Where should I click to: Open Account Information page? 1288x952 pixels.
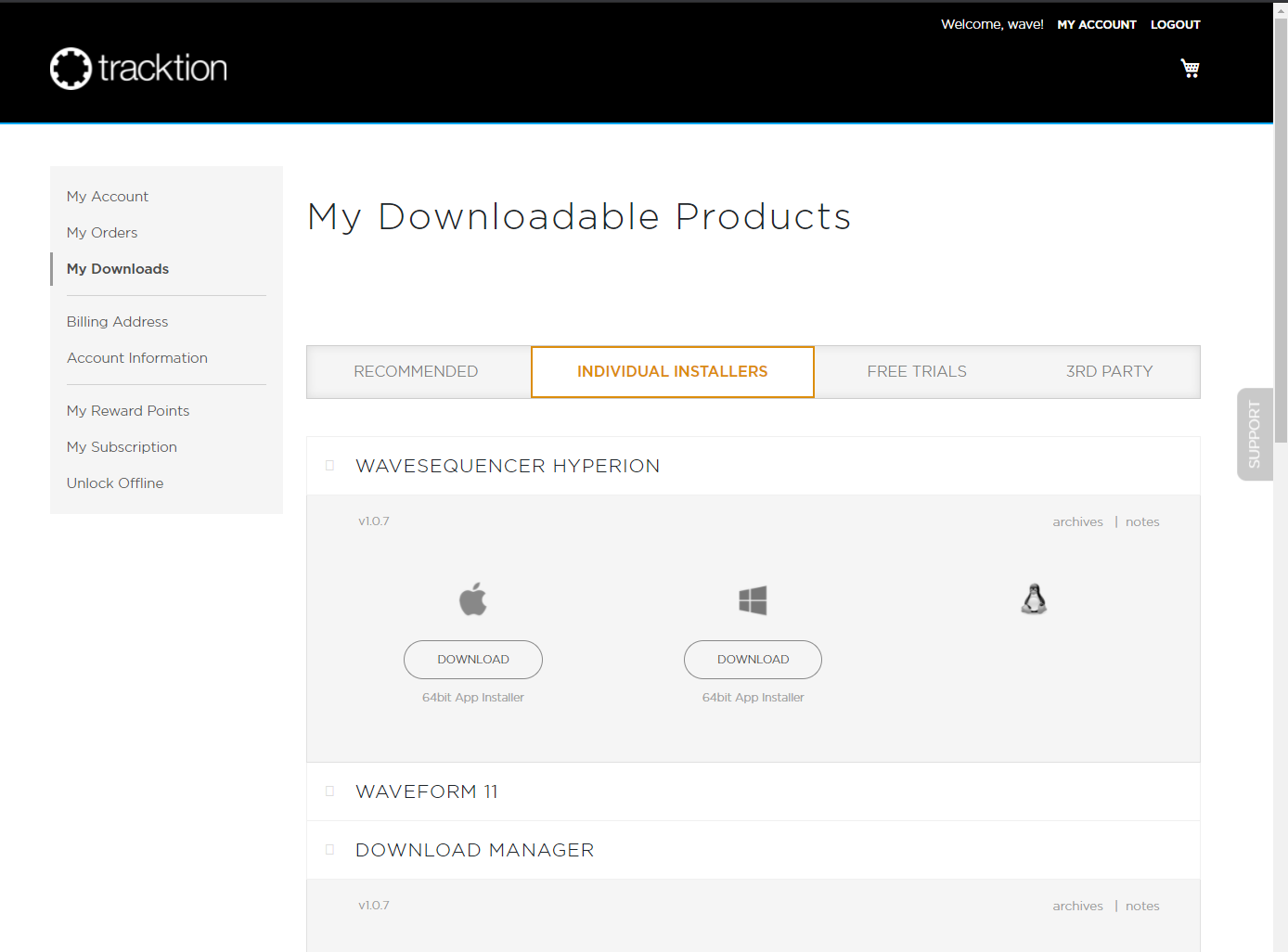[x=137, y=358]
